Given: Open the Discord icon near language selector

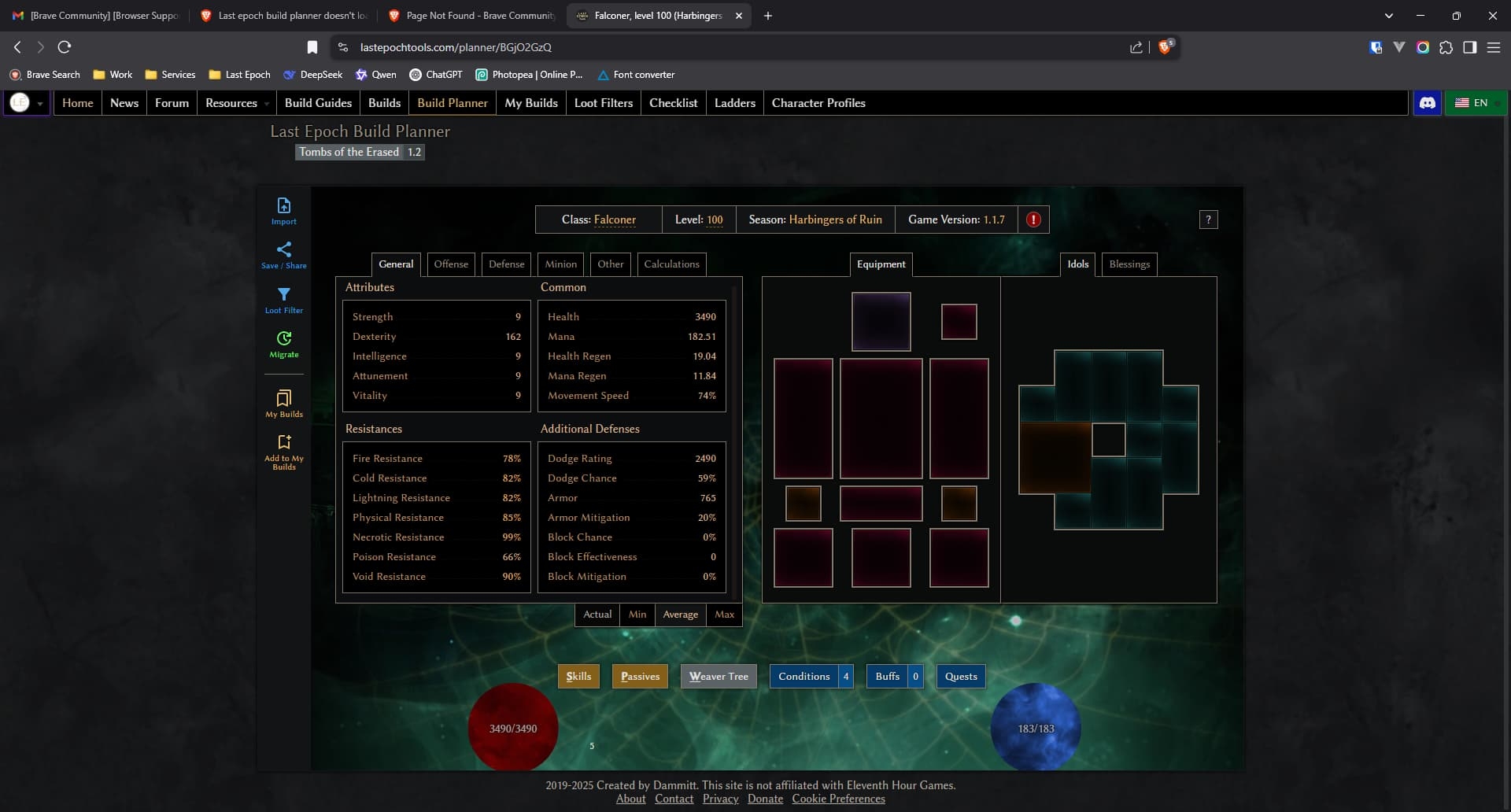Looking at the screenshot, I should pyautogui.click(x=1427, y=102).
